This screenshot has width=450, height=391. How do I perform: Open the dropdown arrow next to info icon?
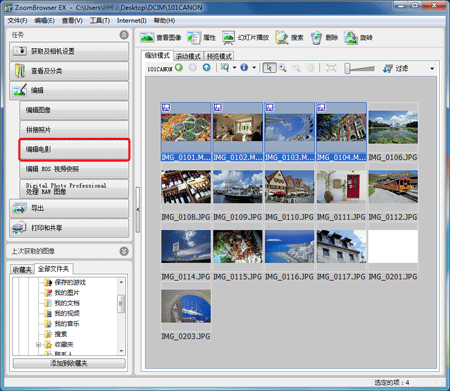tap(254, 68)
